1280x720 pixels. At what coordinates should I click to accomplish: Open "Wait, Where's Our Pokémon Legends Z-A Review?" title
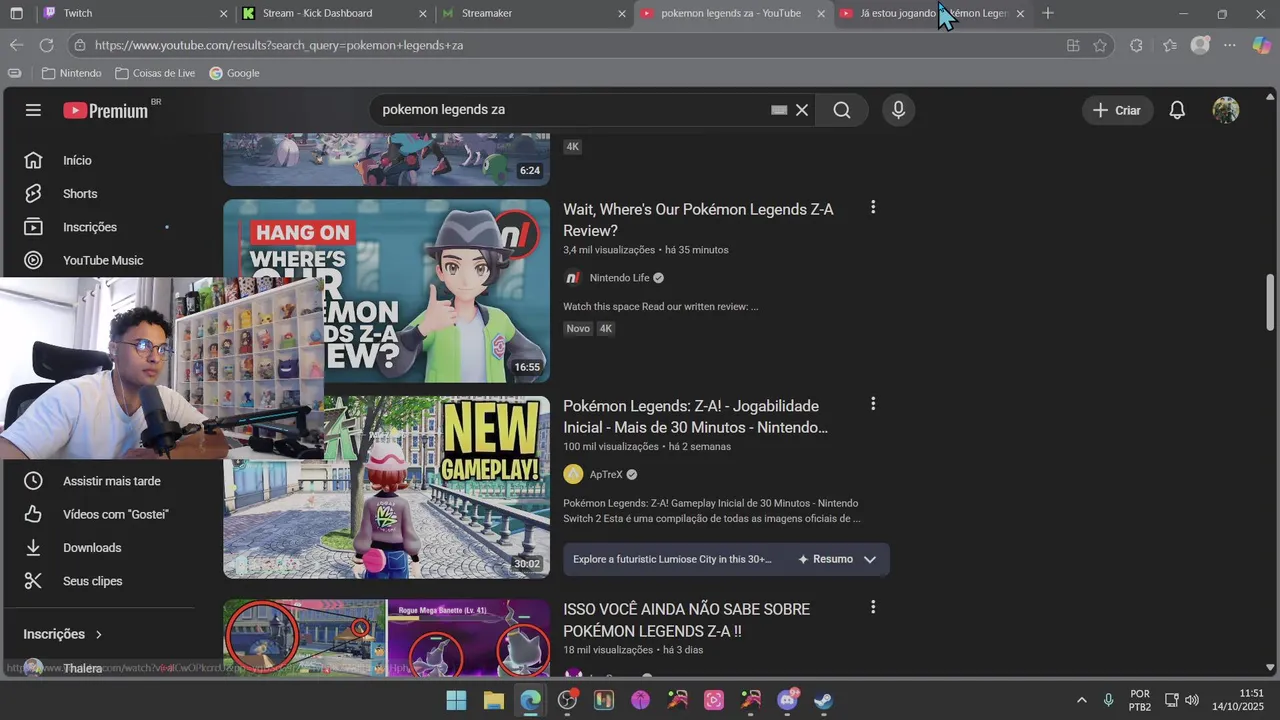(x=698, y=220)
